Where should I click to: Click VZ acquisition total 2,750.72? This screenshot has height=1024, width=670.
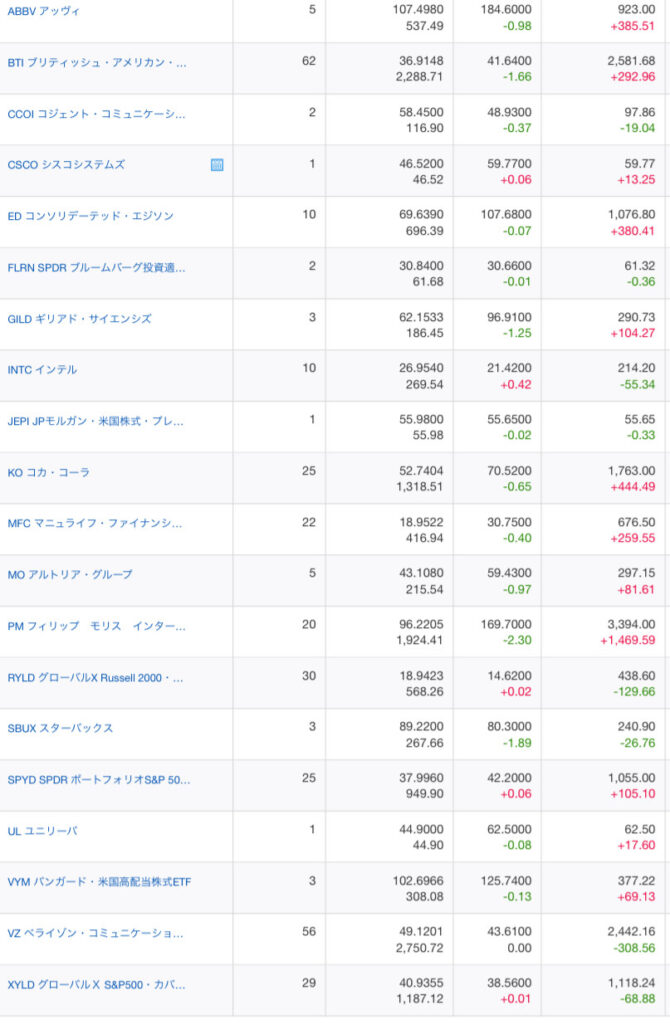[x=419, y=948]
